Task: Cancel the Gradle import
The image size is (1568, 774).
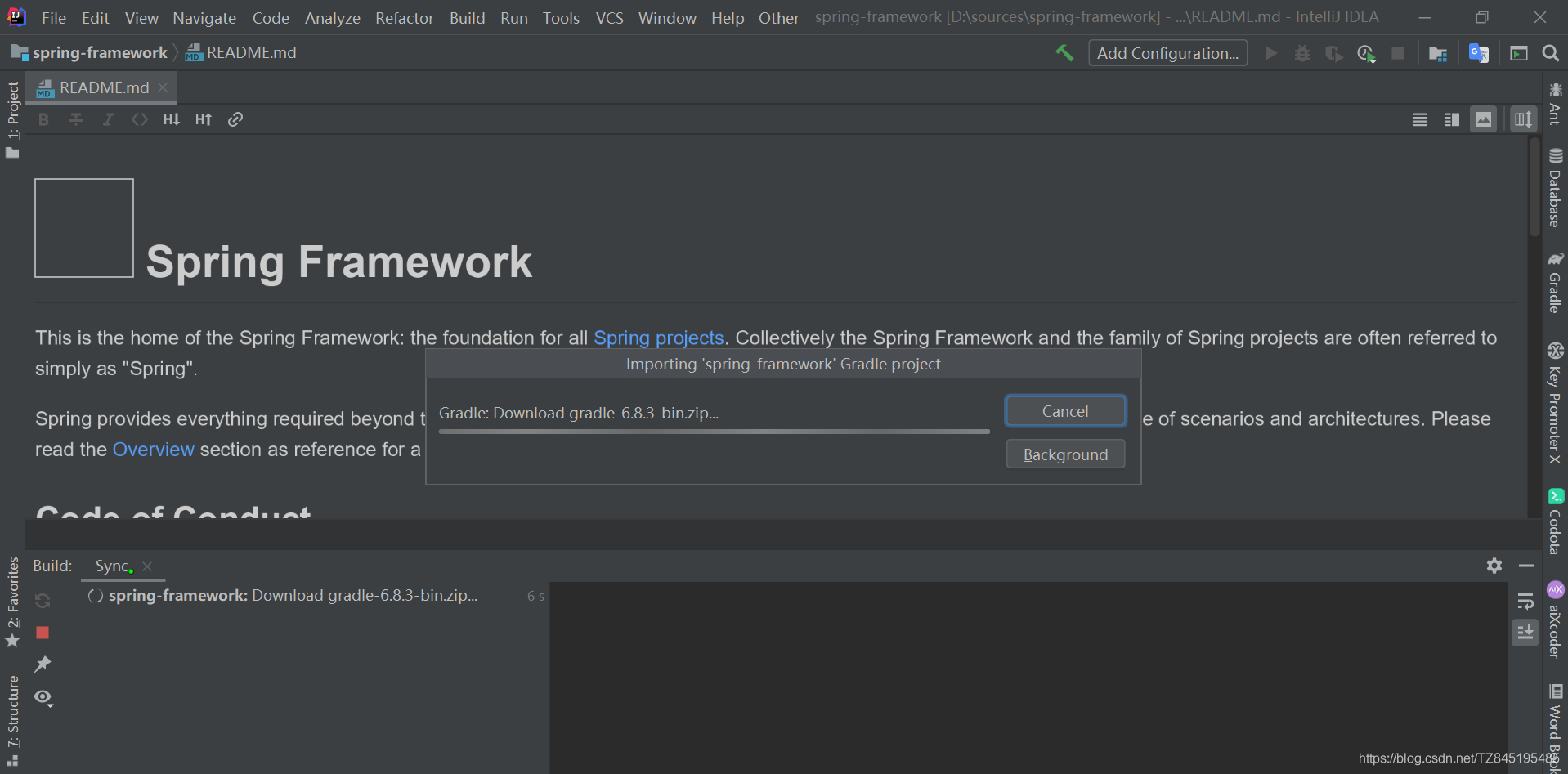Action: pyautogui.click(x=1065, y=411)
